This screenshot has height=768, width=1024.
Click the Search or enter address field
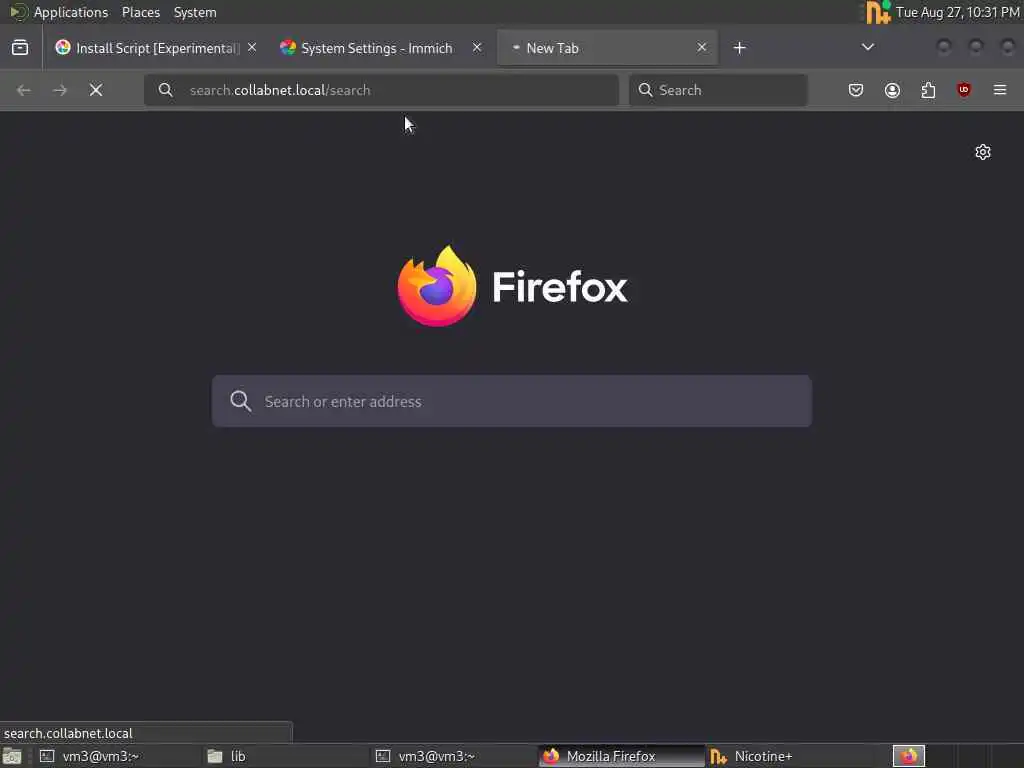512,401
